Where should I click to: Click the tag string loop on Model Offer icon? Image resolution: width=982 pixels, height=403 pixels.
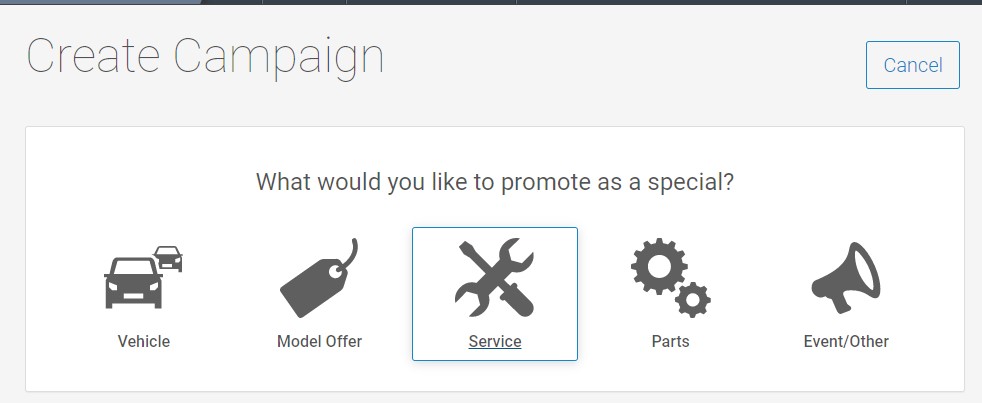click(346, 256)
